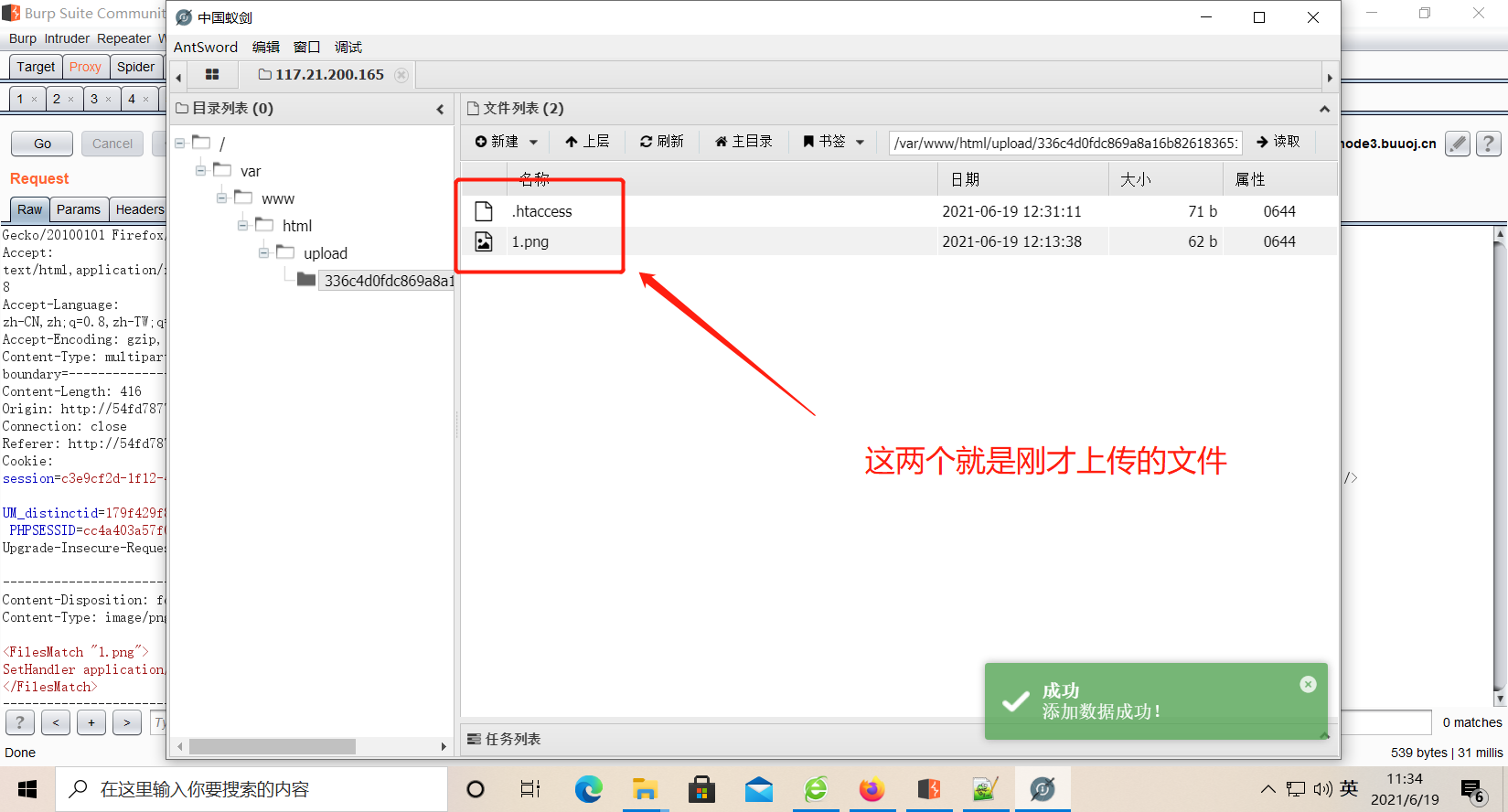Click the Windows search box
This screenshot has height=812, width=1508.
[251, 789]
